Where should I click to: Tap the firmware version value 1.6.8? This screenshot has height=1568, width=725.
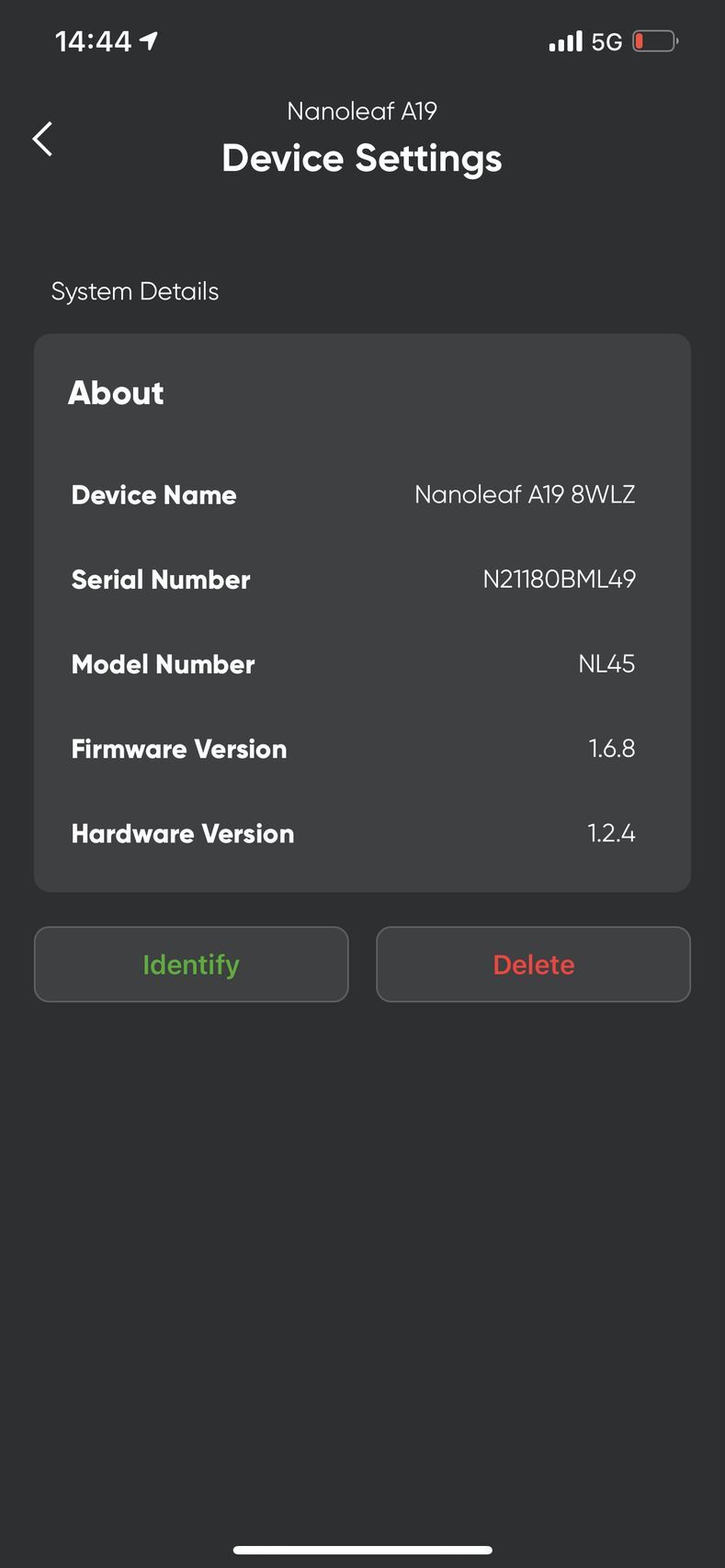pos(612,748)
